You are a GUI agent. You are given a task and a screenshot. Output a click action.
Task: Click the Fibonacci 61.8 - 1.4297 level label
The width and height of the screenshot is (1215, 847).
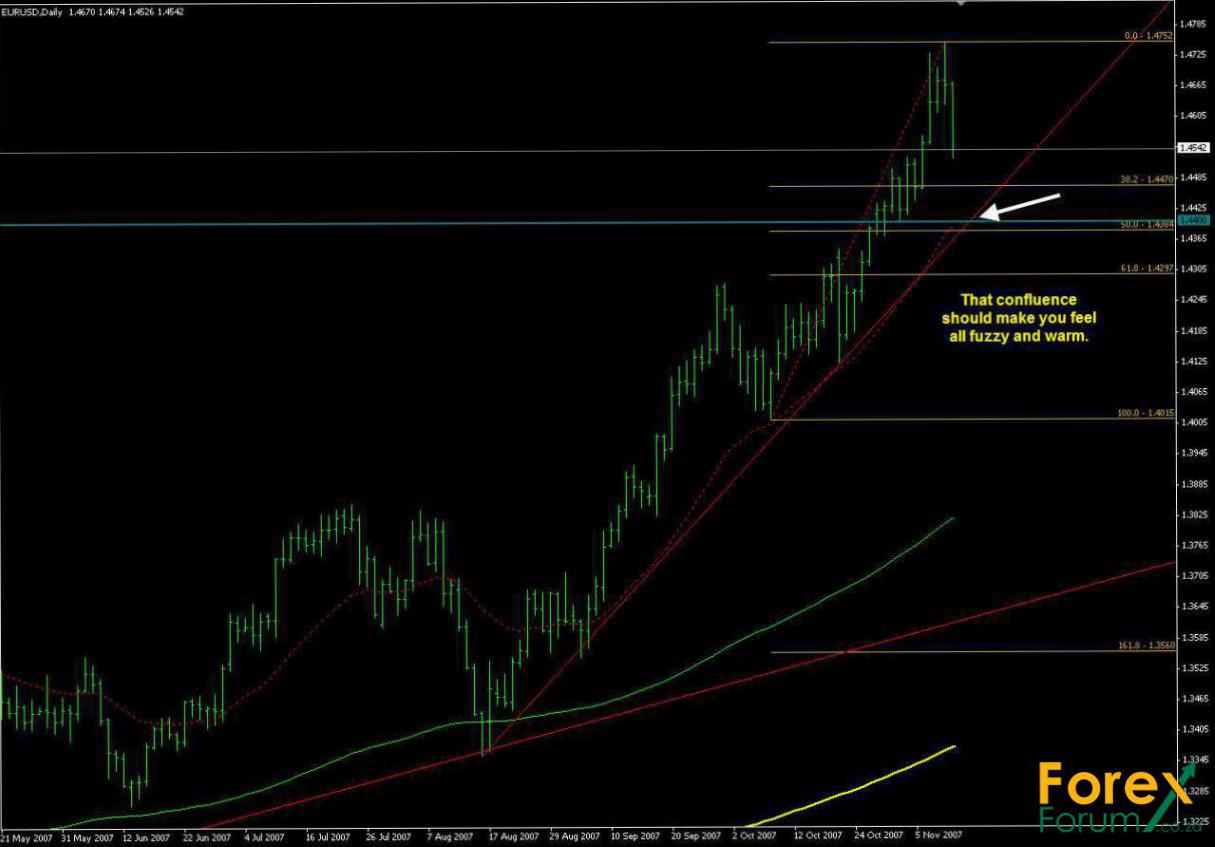[x=1146, y=269]
